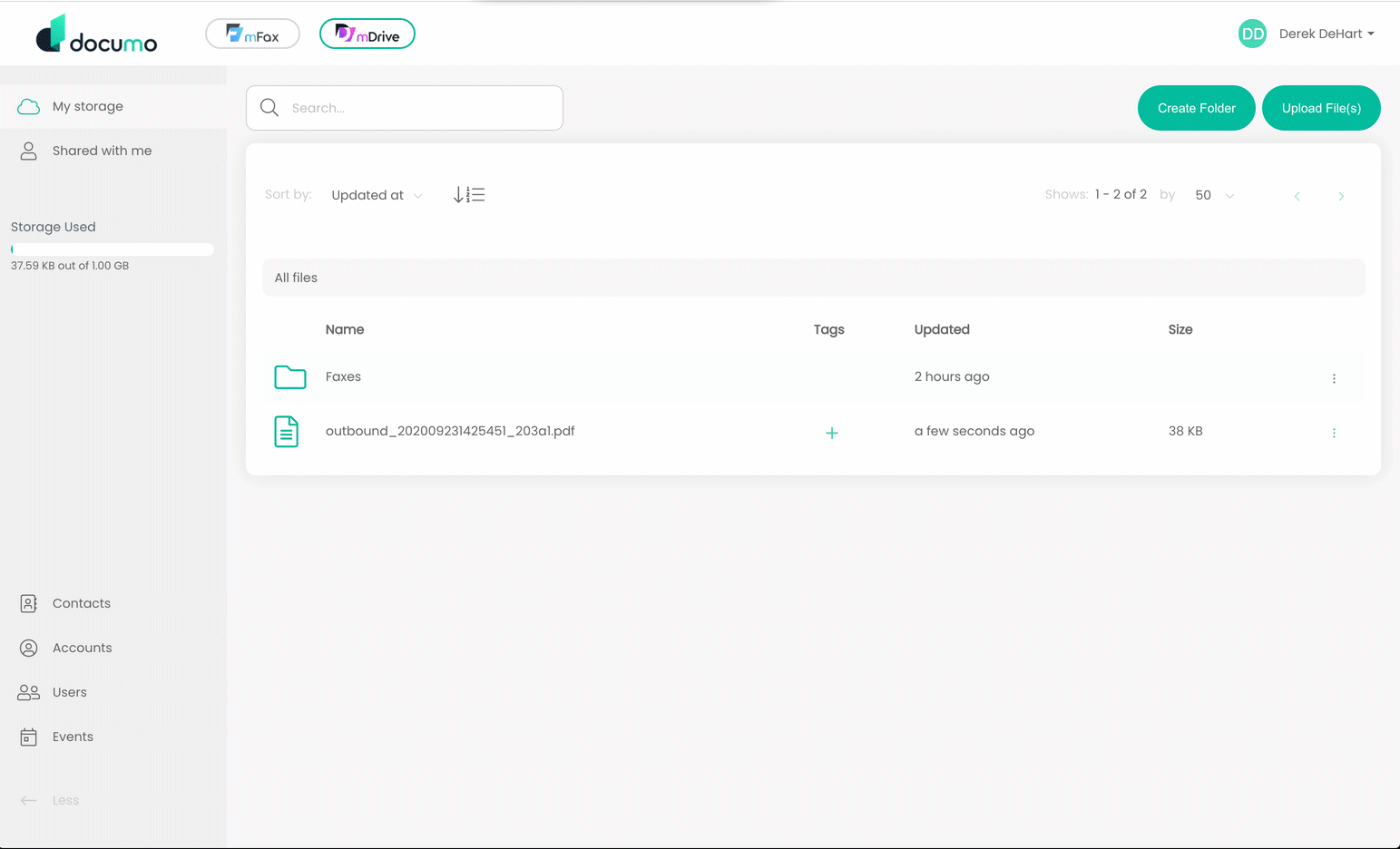This screenshot has width=1400, height=849.
Task: Open outbound_202009231425451_203a1.pdf file
Action: [450, 431]
